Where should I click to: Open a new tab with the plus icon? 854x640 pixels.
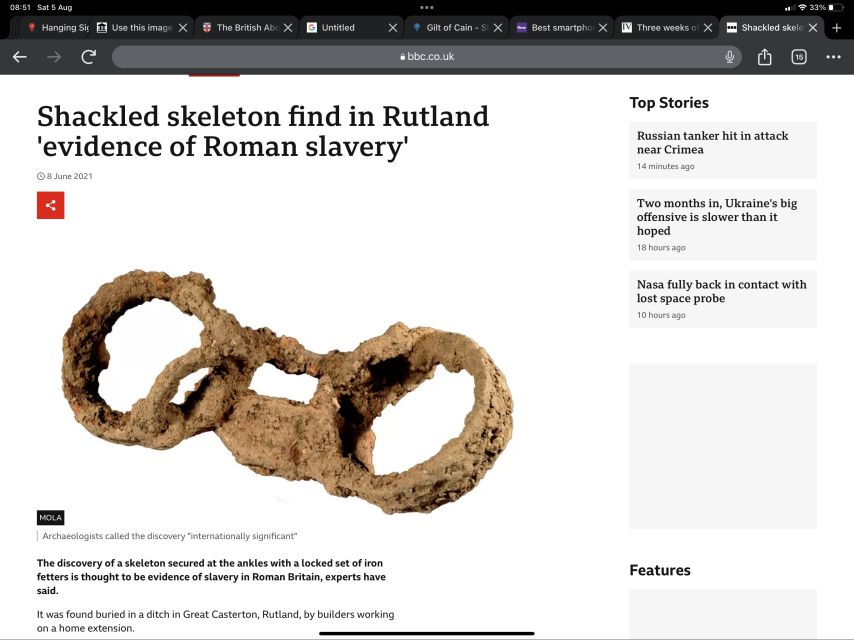[x=836, y=27]
